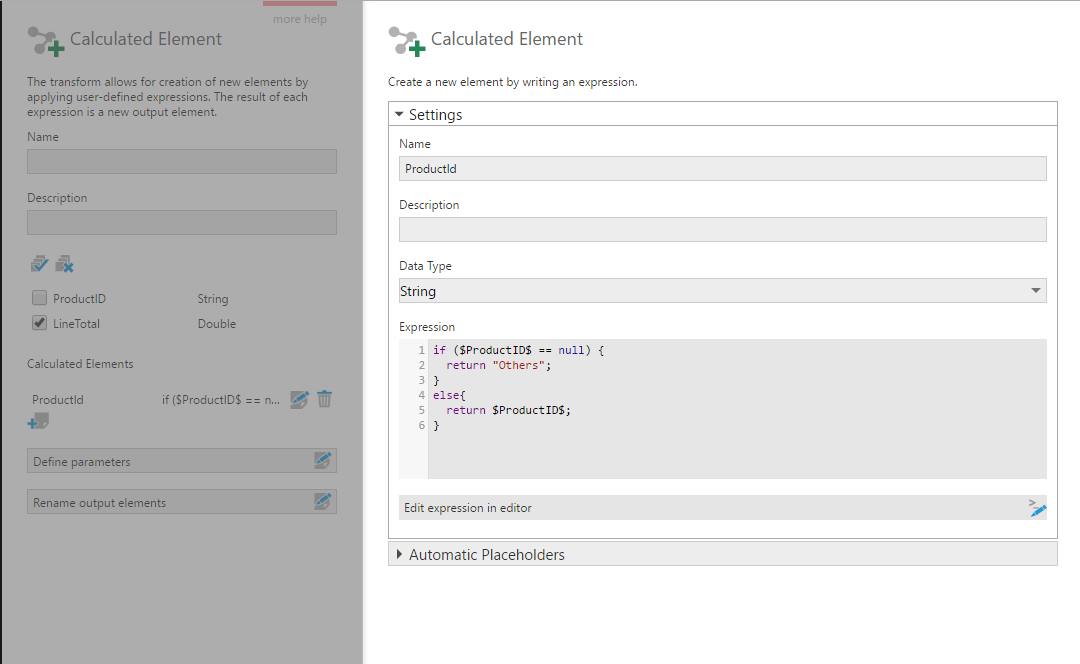Click the uncheck-all elements icon
Viewport: 1080px width, 664px height.
pos(64,263)
